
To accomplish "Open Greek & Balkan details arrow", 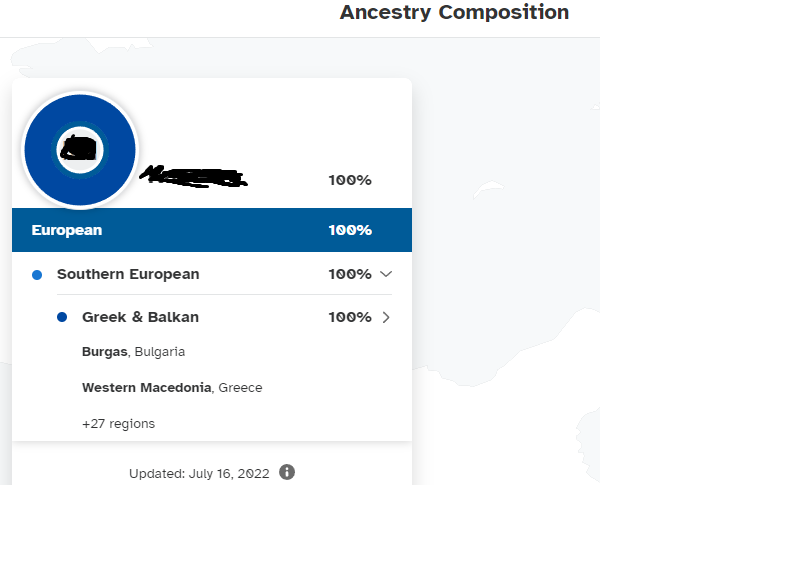I will (x=386, y=317).
